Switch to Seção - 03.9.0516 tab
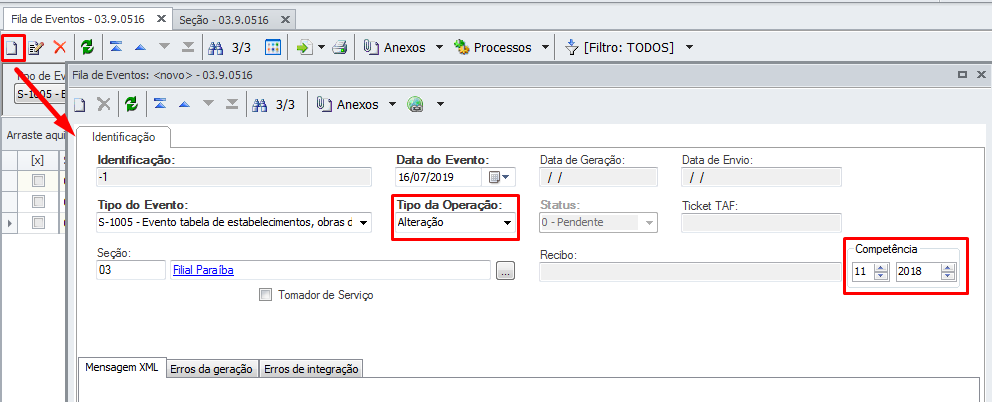992x402 pixels. 223,20
